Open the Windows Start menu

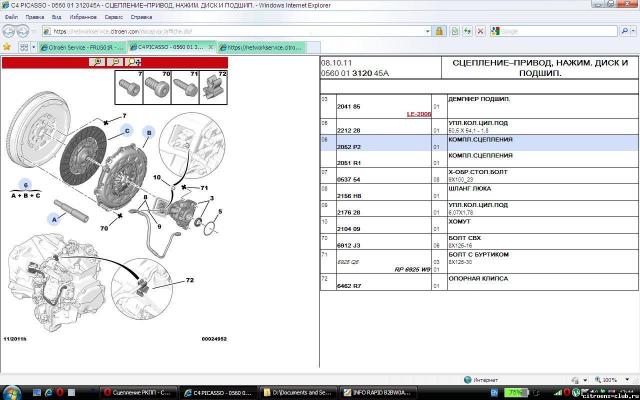[10, 391]
